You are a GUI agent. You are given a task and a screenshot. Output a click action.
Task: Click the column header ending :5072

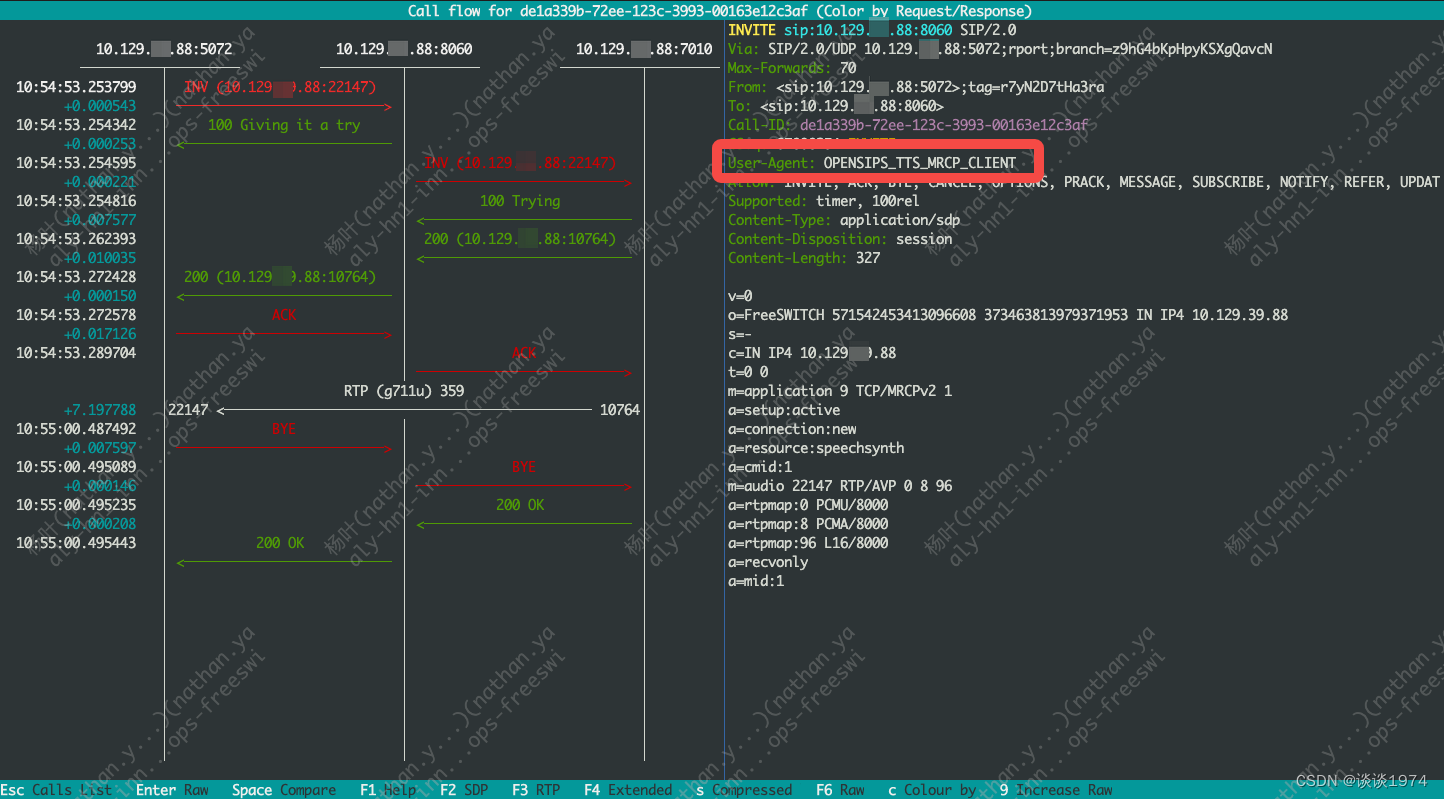[164, 49]
